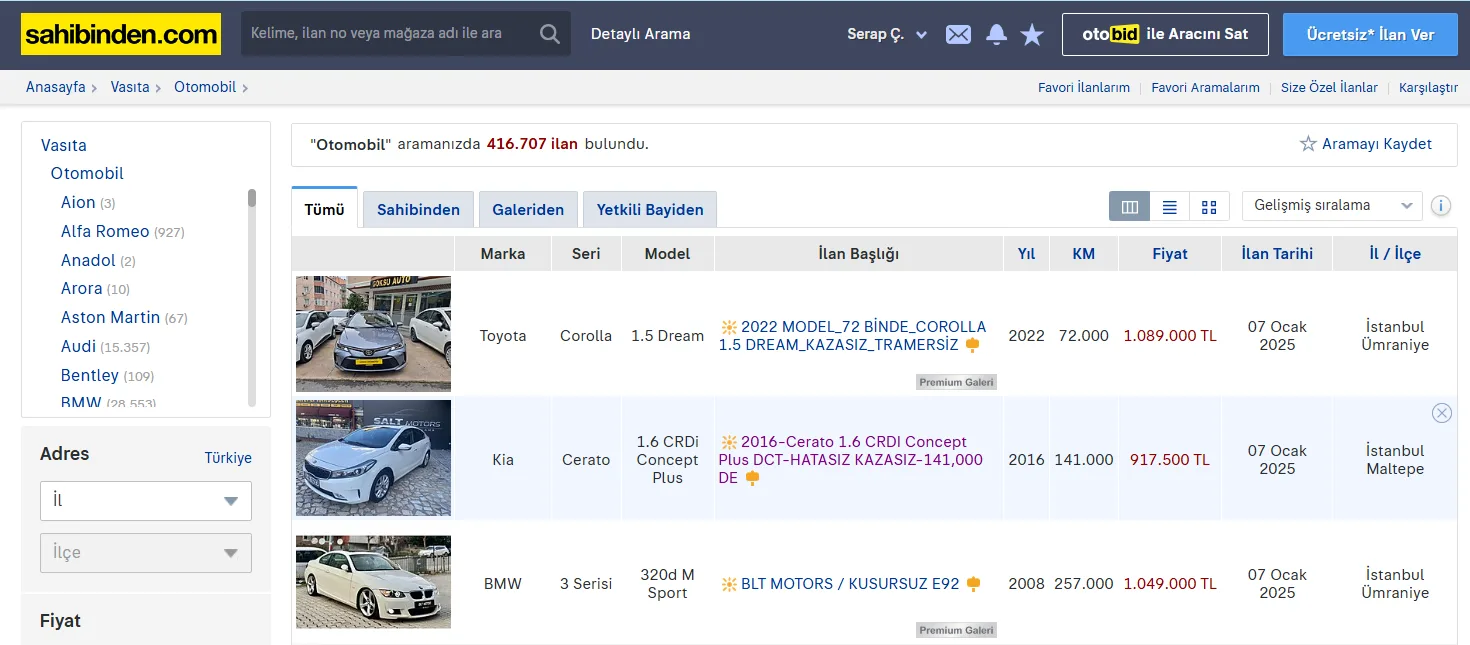Screen dimensions: 1470x645
Task: Click the 1.089.000 TL price
Action: pos(1170,336)
